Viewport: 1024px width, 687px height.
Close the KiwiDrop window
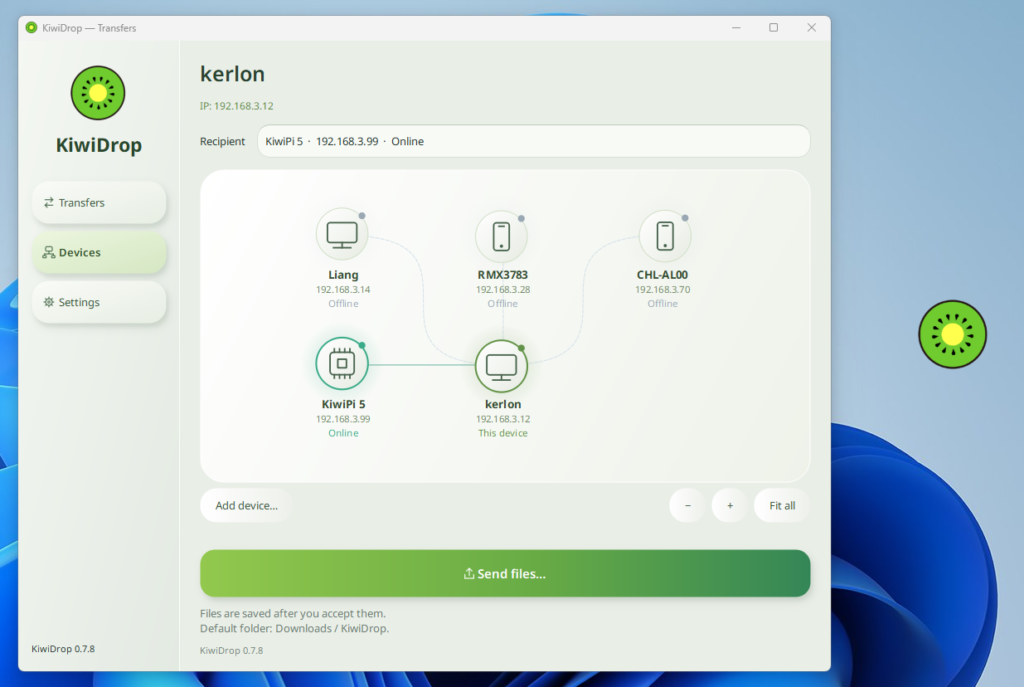(811, 27)
